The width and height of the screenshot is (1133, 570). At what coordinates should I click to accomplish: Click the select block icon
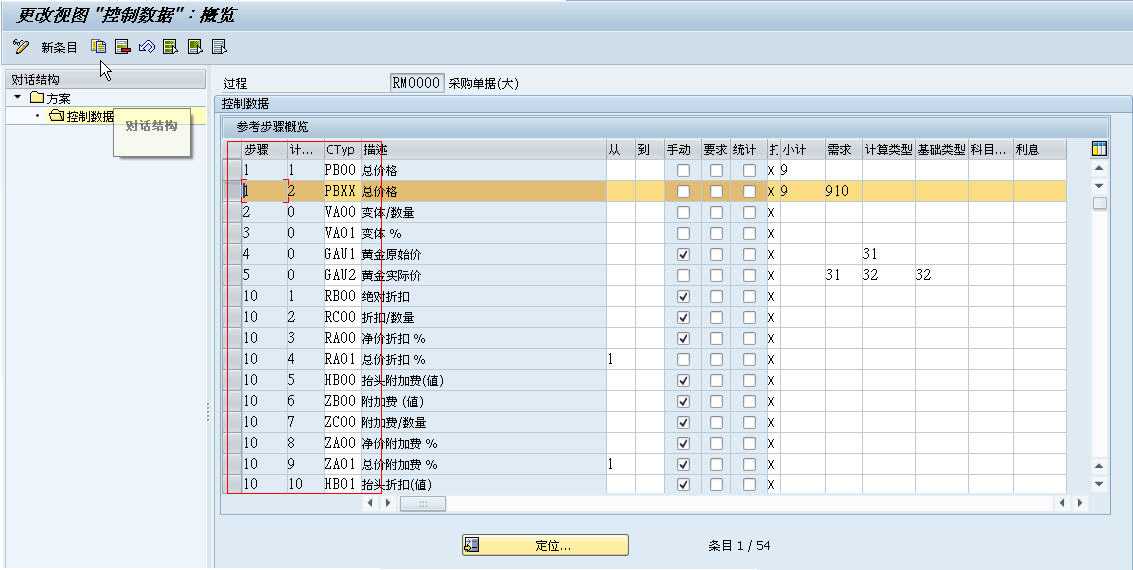coord(195,47)
